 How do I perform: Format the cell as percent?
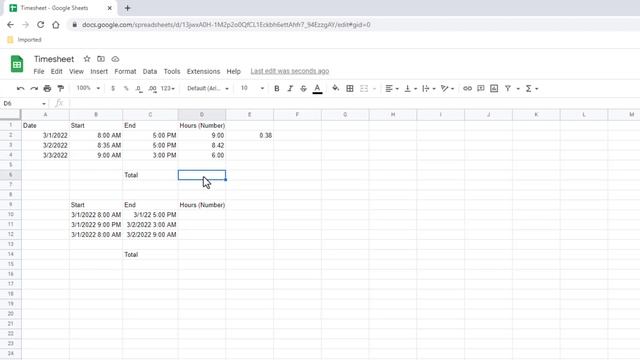(x=126, y=89)
